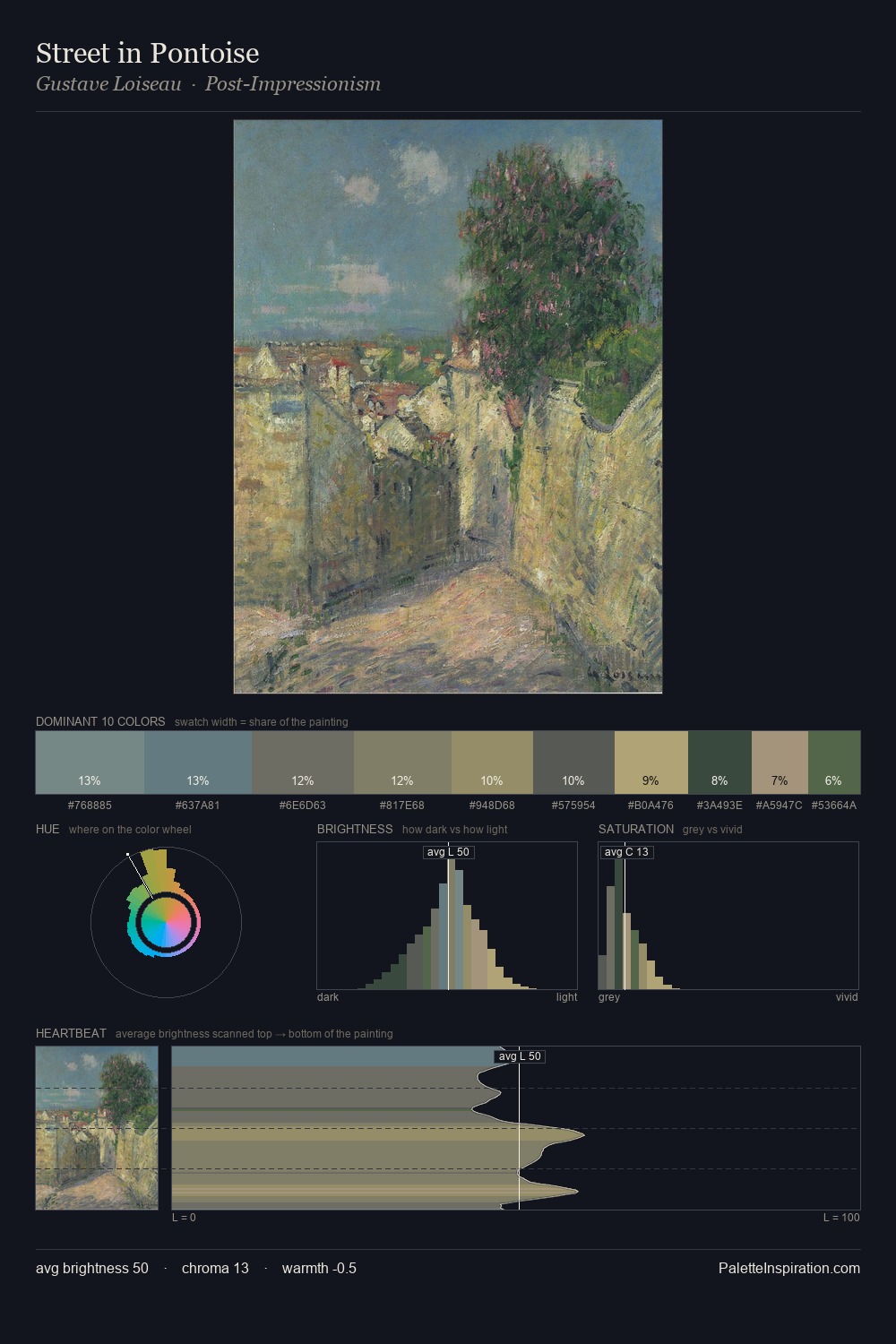The width and height of the screenshot is (896, 1344).
Task: Choose the #817E68 olive swatch
Action: point(402,762)
